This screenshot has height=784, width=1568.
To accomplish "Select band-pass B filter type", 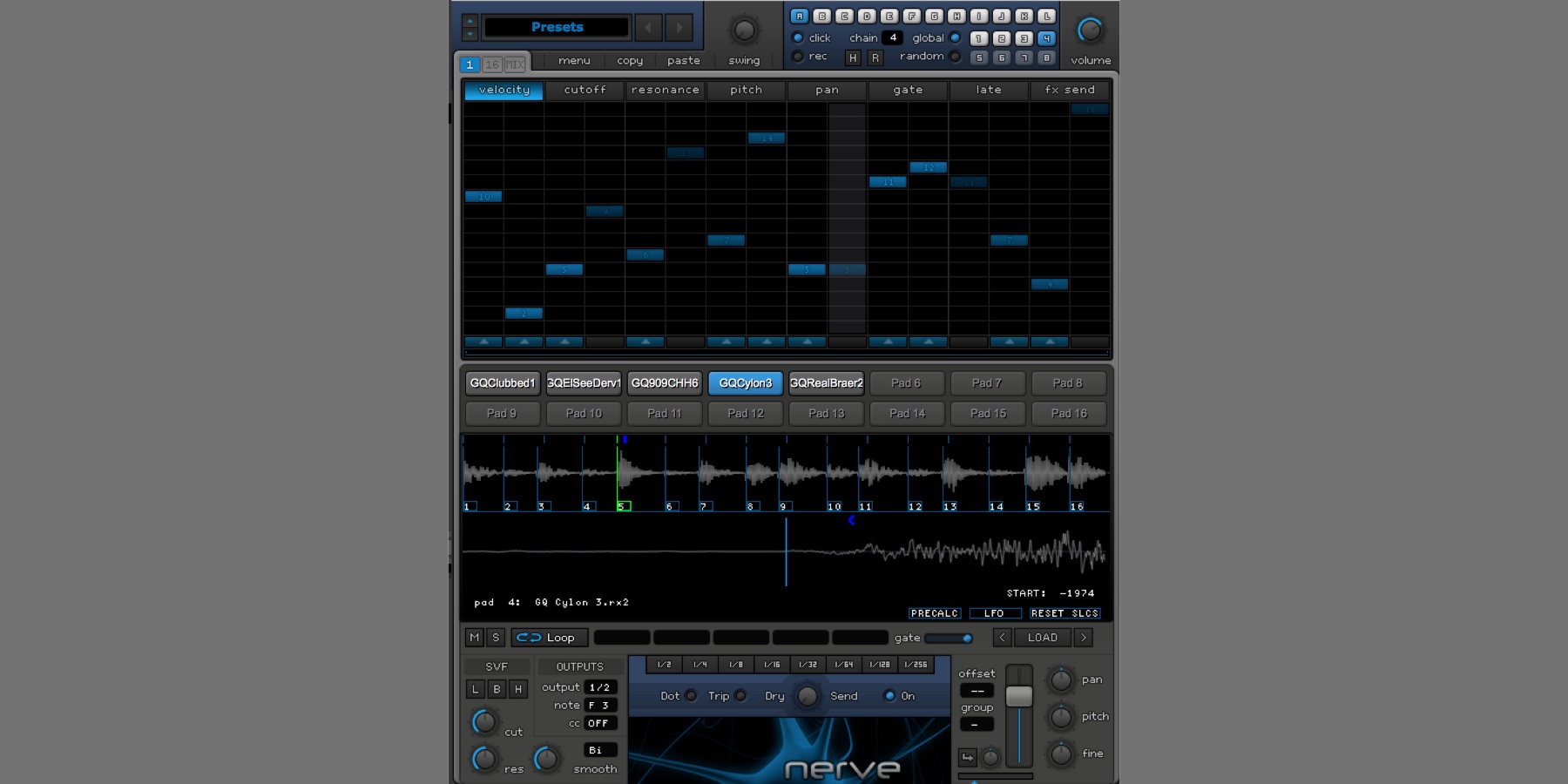I will click(497, 689).
